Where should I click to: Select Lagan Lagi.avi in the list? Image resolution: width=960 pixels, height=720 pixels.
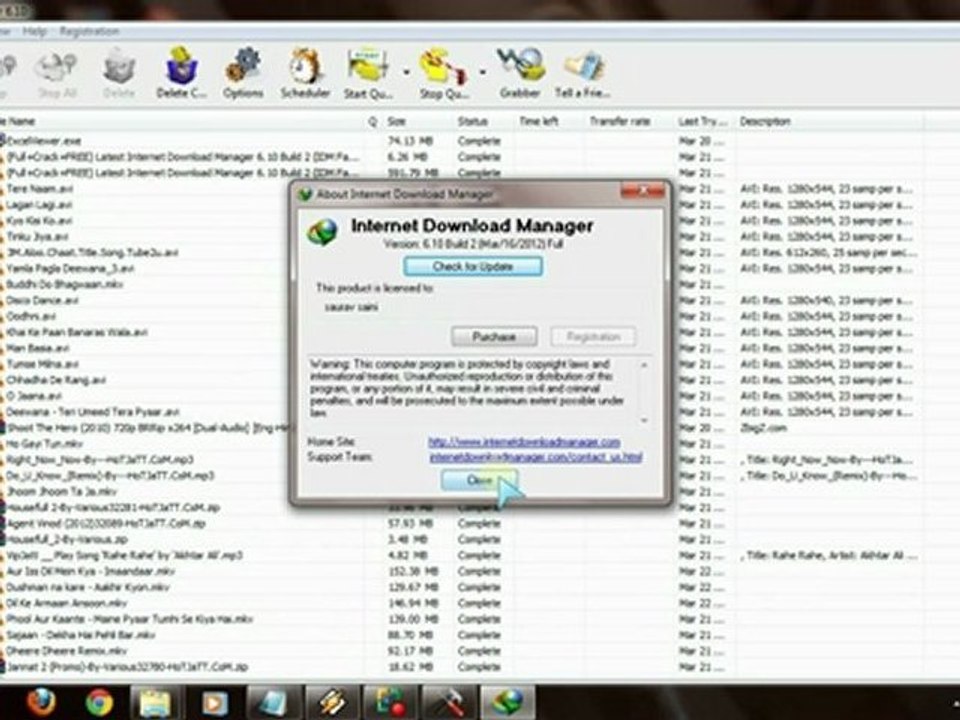coord(39,204)
